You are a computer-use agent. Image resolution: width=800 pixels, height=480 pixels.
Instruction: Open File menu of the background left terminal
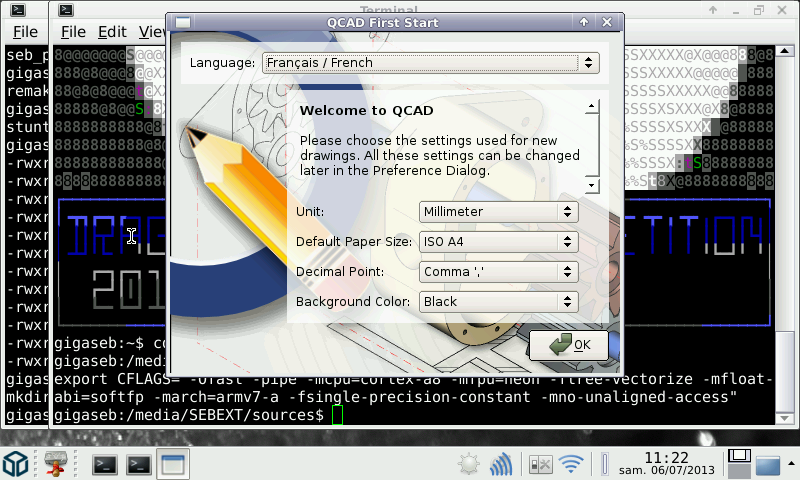click(26, 32)
